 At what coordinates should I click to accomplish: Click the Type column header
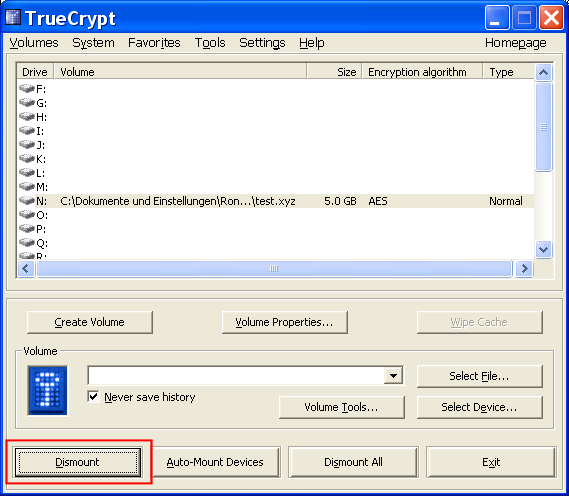[x=509, y=72]
